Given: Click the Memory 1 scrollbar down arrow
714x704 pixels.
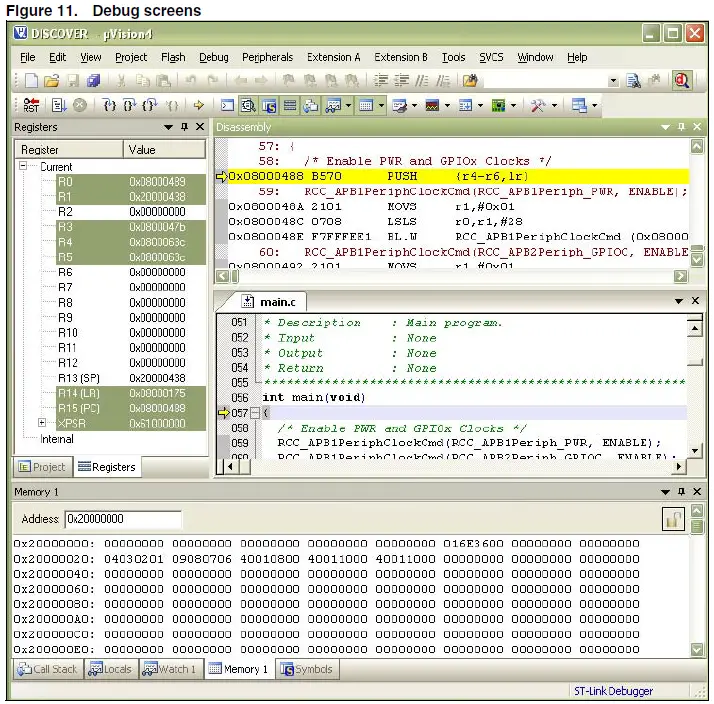Looking at the screenshot, I should pyautogui.click(x=697, y=649).
